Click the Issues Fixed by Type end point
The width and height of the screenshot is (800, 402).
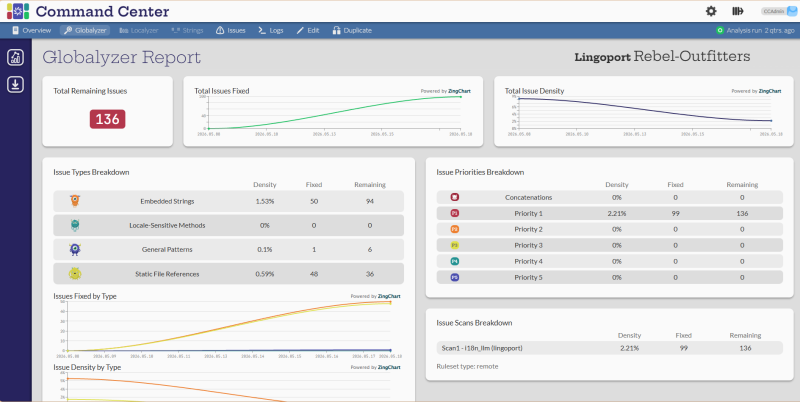390,302
